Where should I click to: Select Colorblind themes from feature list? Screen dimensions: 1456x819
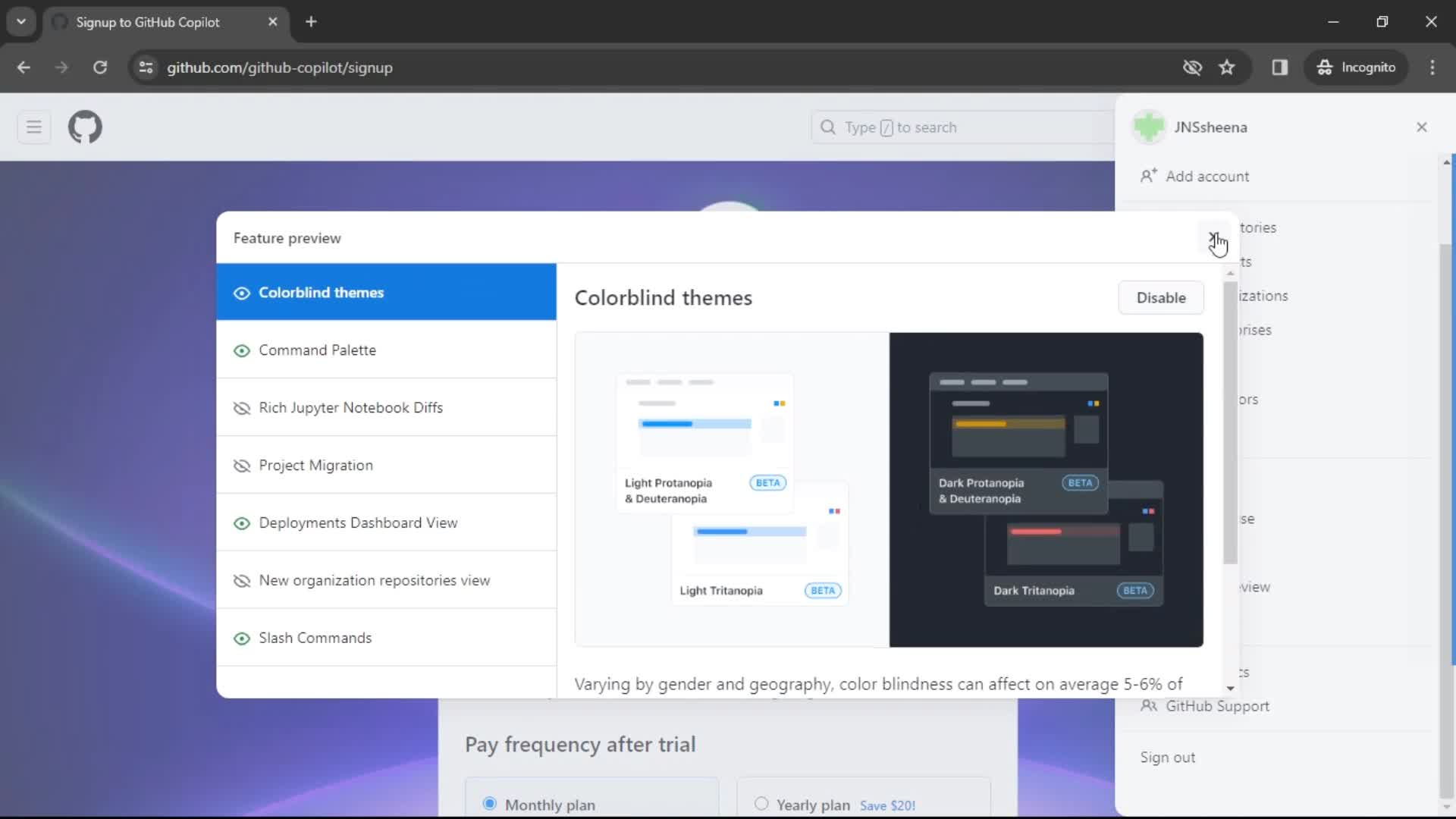point(321,292)
